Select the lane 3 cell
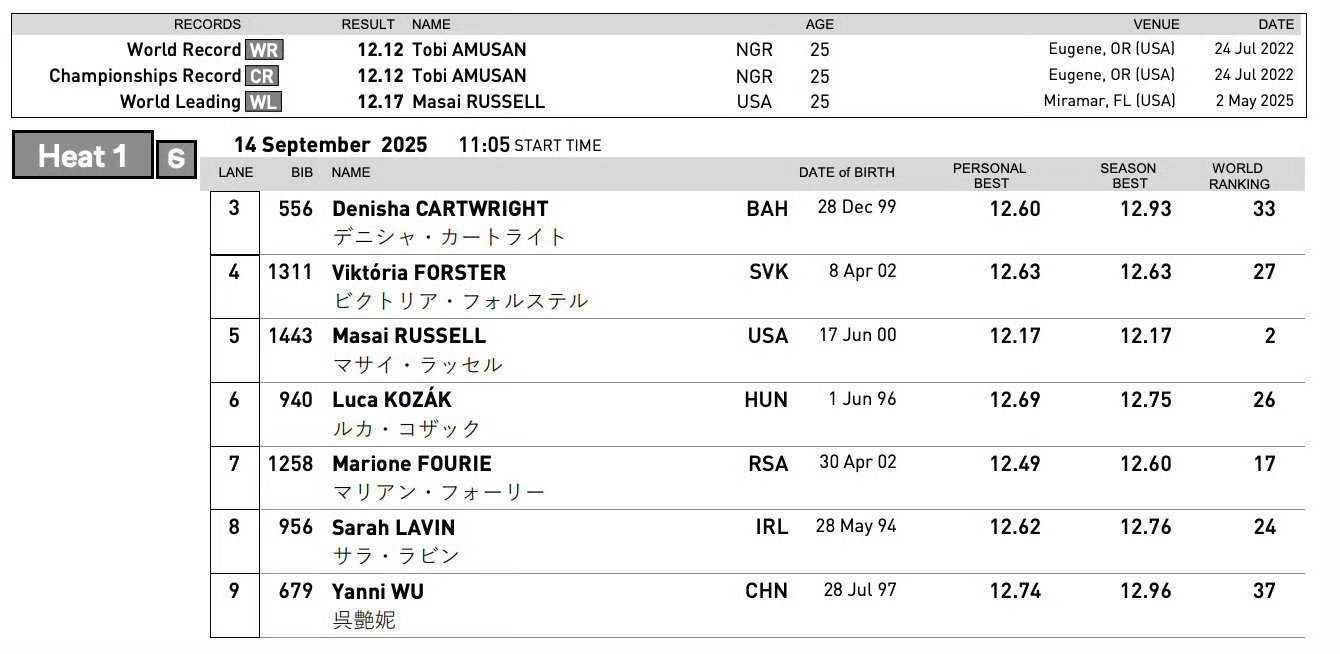The height and width of the screenshot is (654, 1340). (235, 222)
